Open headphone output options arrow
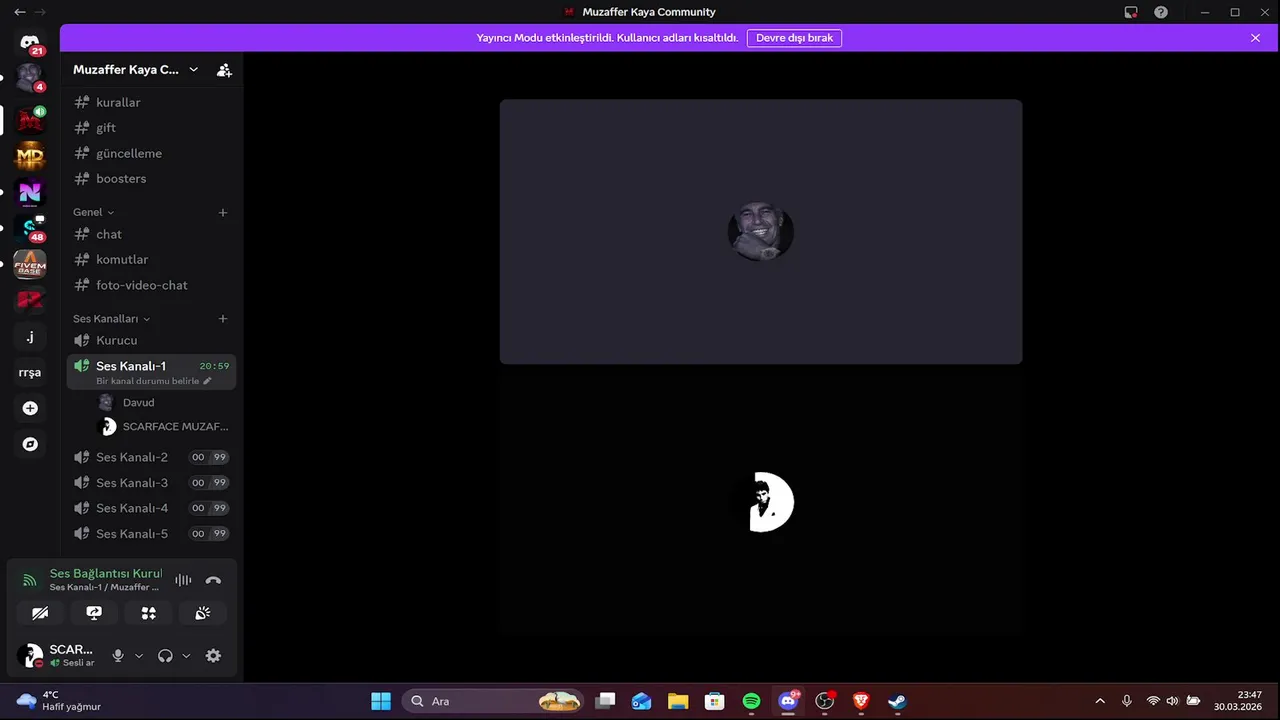The width and height of the screenshot is (1280, 720). point(186,656)
